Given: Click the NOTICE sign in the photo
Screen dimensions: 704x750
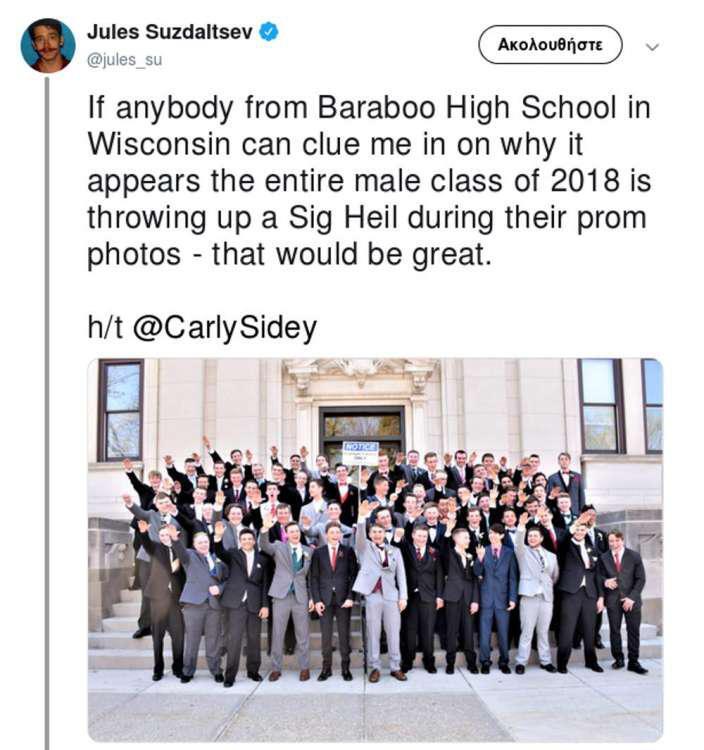Looking at the screenshot, I should pos(361,452).
